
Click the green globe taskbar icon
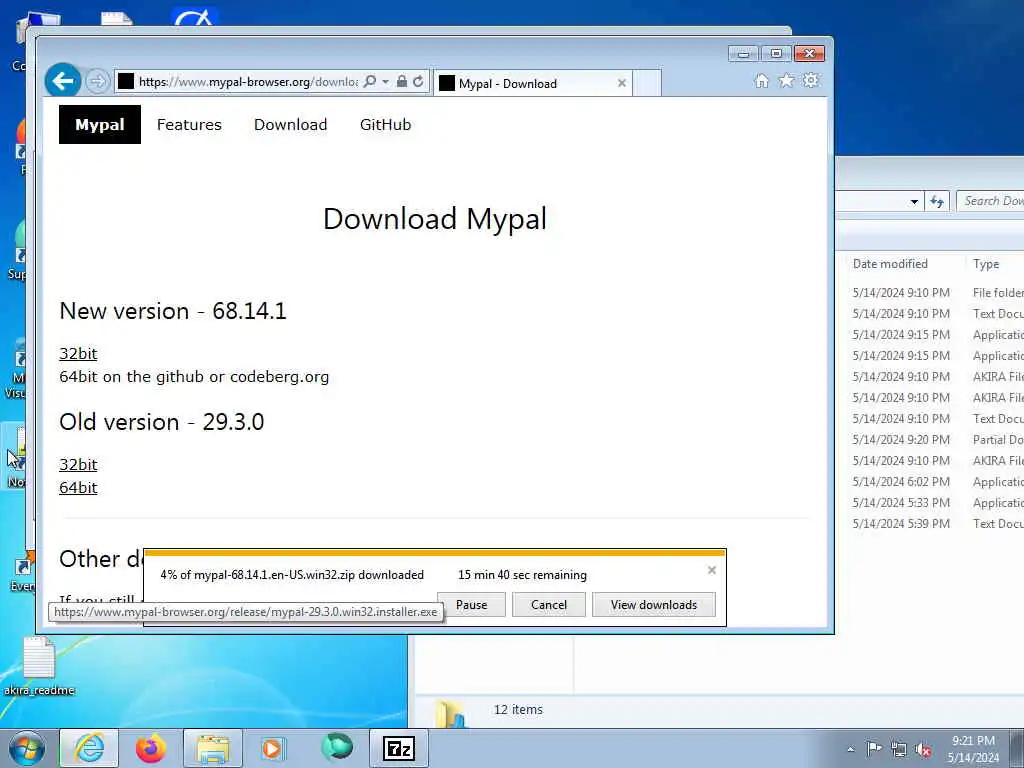(337, 747)
